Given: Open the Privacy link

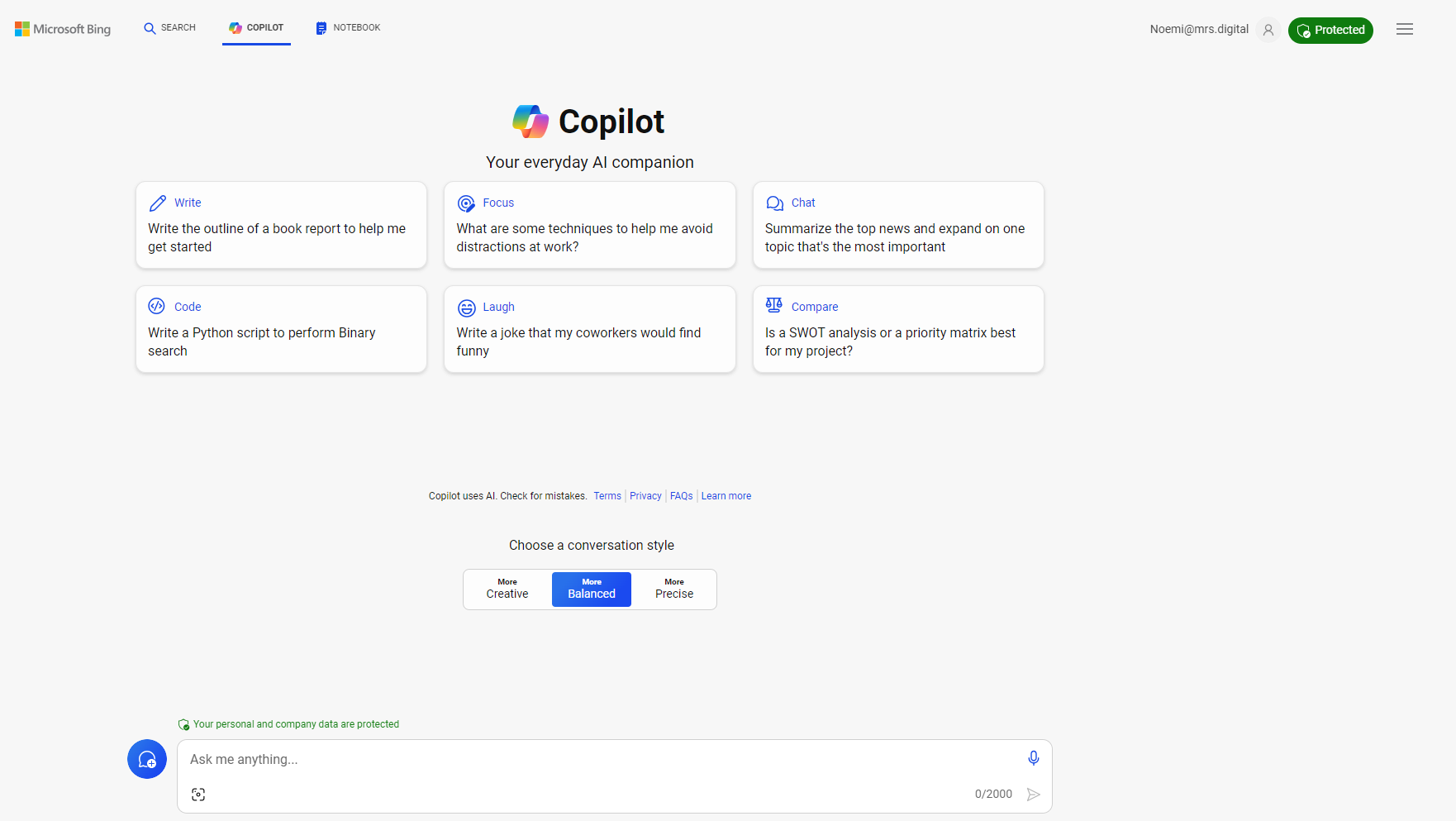Looking at the screenshot, I should pos(645,496).
